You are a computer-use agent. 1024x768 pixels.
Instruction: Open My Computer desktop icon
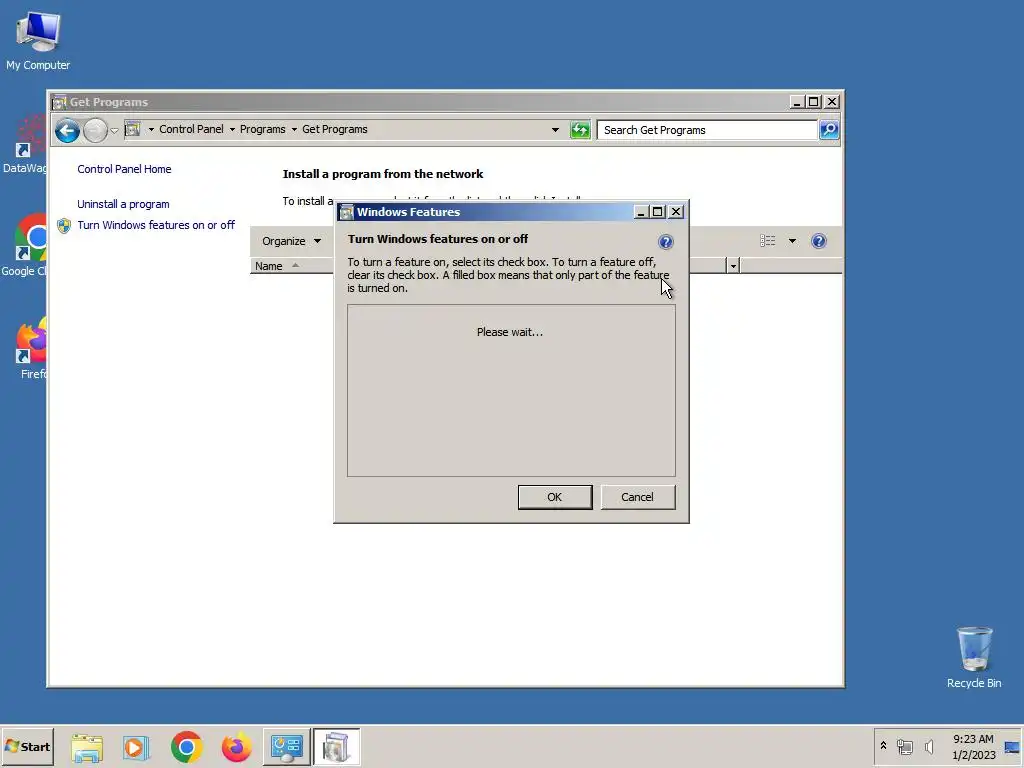click(x=38, y=40)
